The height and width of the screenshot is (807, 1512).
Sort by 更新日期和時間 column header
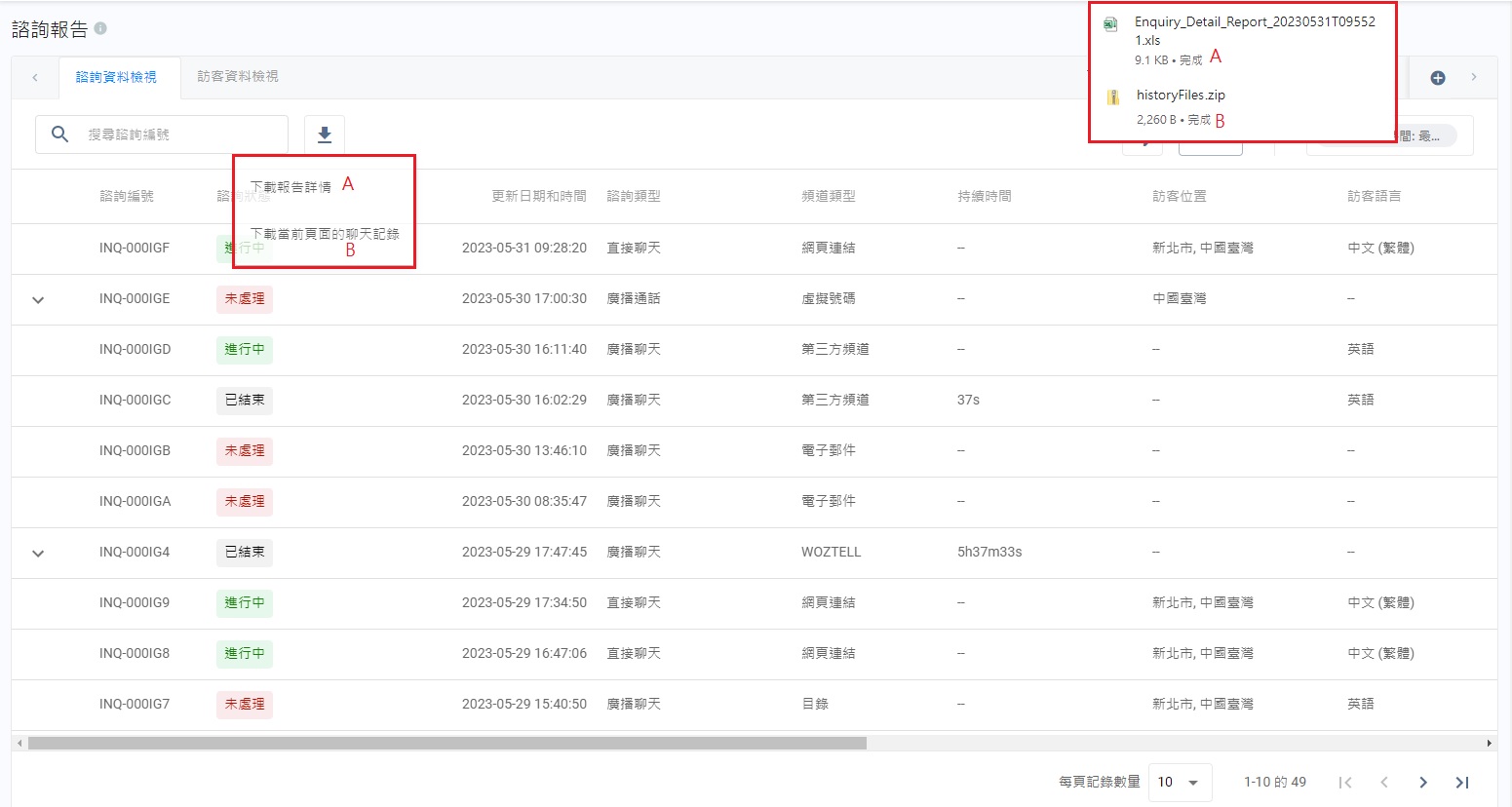539,196
